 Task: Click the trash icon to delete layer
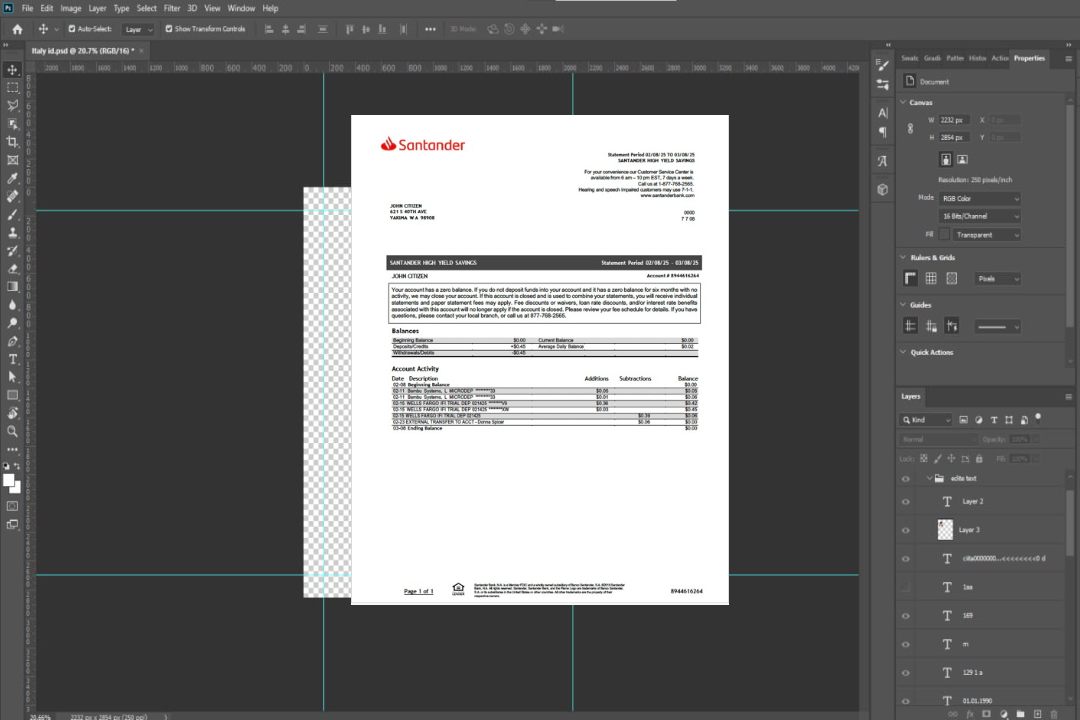click(1054, 714)
